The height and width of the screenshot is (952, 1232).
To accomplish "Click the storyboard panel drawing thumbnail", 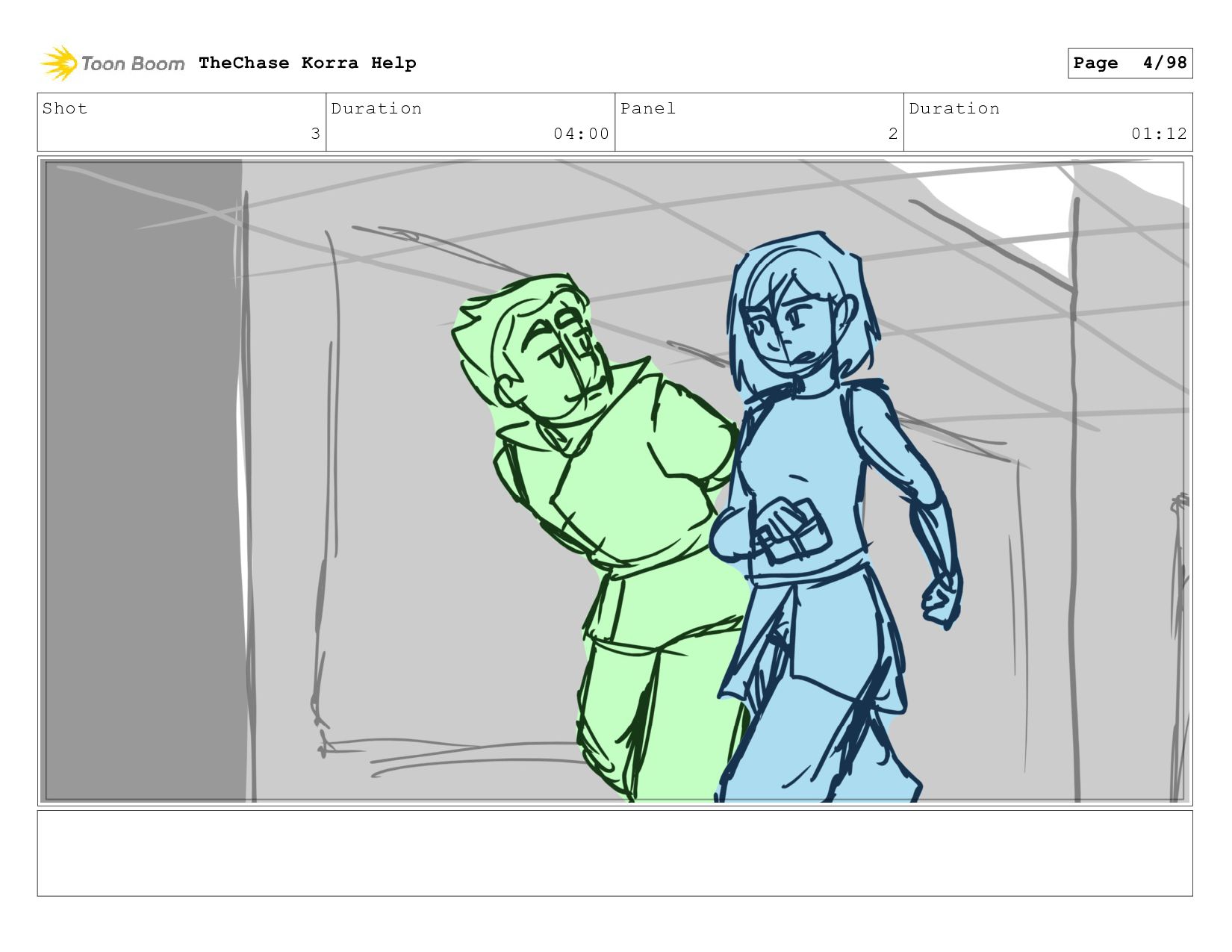I will click(615, 481).
